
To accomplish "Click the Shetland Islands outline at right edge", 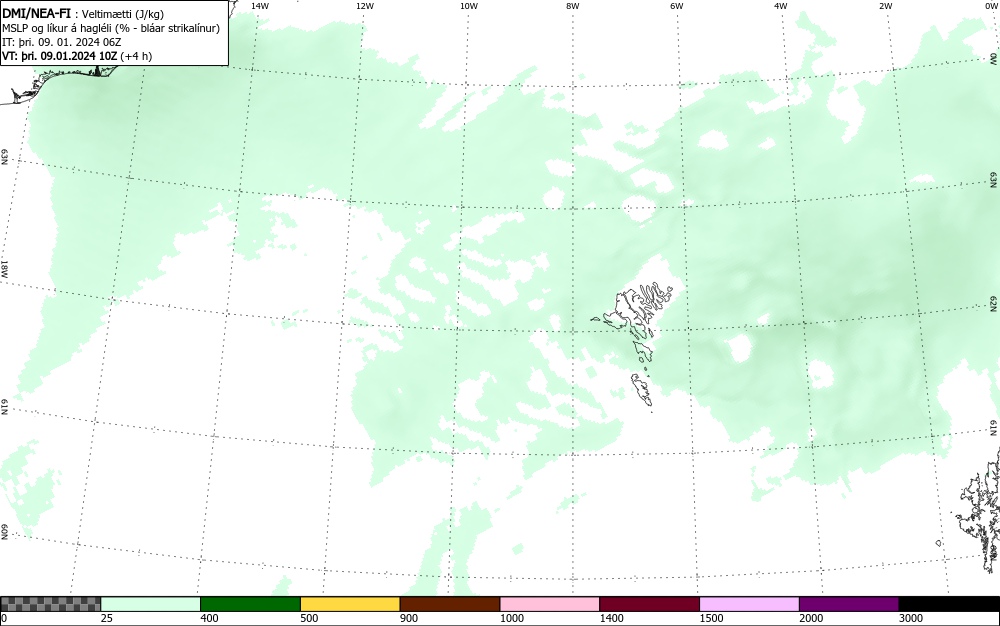I will [x=979, y=510].
